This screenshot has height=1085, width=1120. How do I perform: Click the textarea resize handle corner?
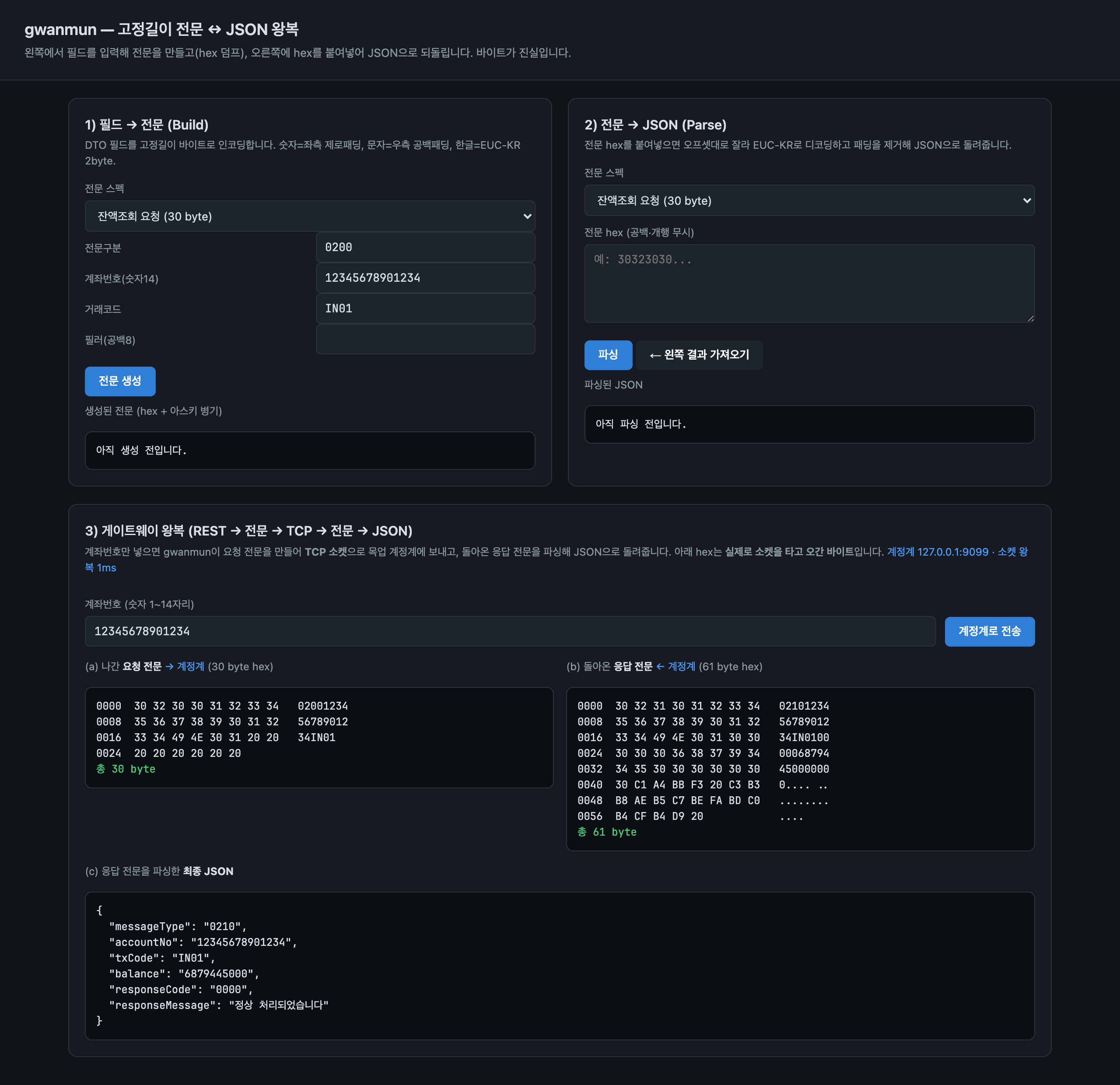(1030, 318)
